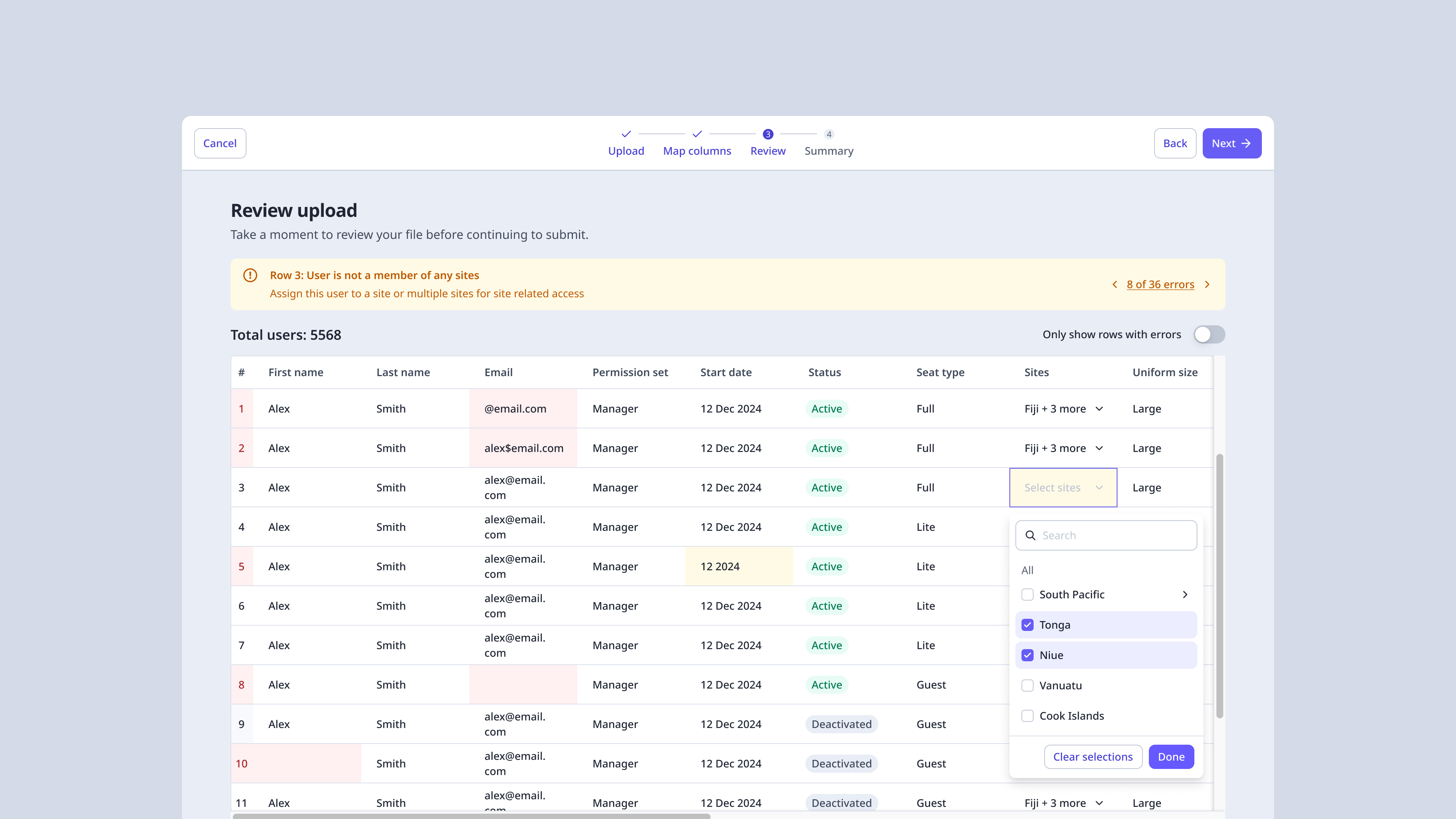The image size is (1456, 819).
Task: Click the First name column header
Action: click(296, 372)
